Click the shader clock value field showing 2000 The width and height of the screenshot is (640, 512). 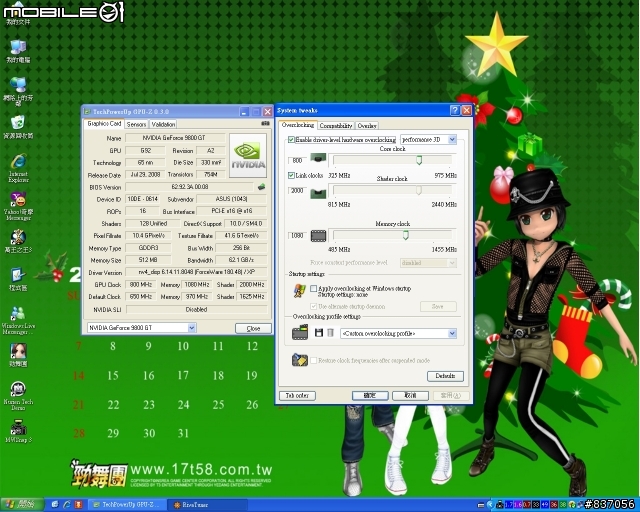click(298, 190)
